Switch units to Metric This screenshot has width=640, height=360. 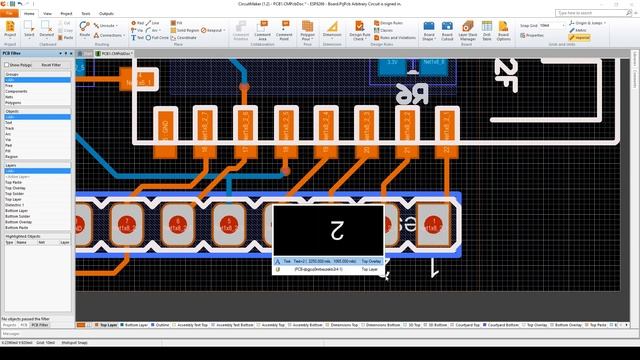(x=578, y=30)
